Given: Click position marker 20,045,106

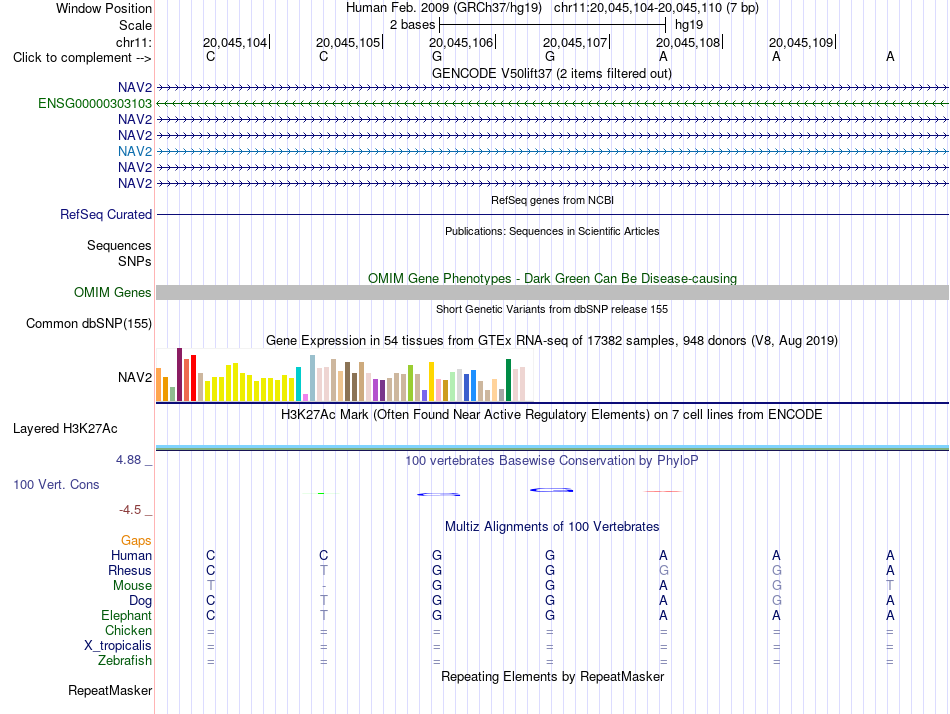Looking at the screenshot, I should tap(461, 42).
